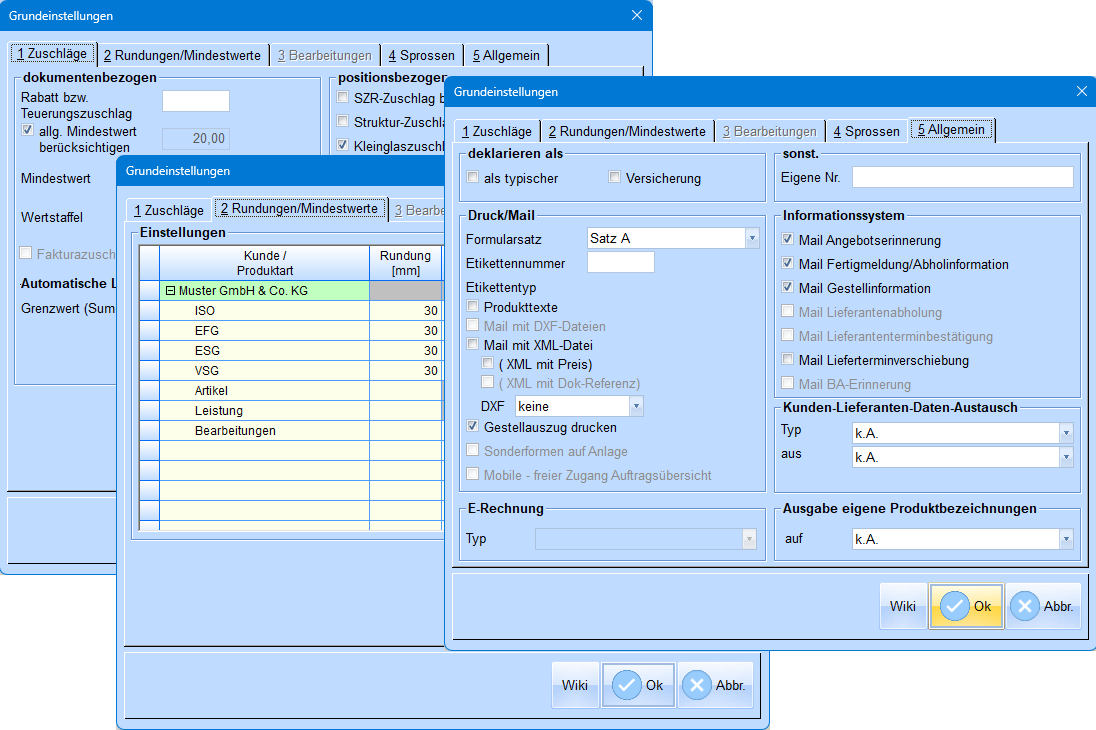The width and height of the screenshot is (1096, 730).
Task: Click the Etikettennummer input field
Action: 621,262
